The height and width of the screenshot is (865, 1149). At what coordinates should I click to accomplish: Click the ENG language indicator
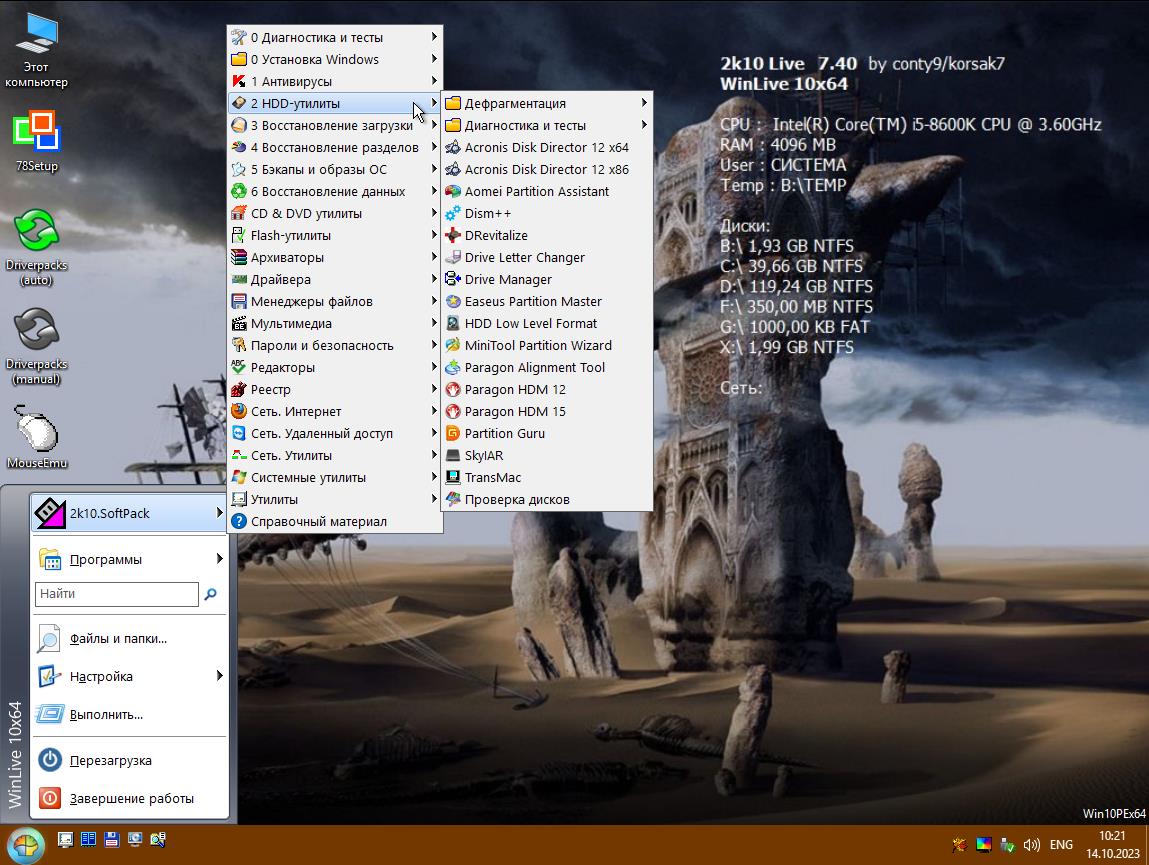tap(1061, 845)
